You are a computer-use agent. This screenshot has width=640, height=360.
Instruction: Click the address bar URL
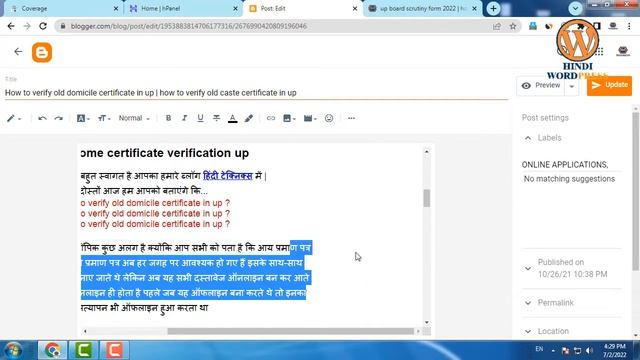pyautogui.click(x=189, y=26)
